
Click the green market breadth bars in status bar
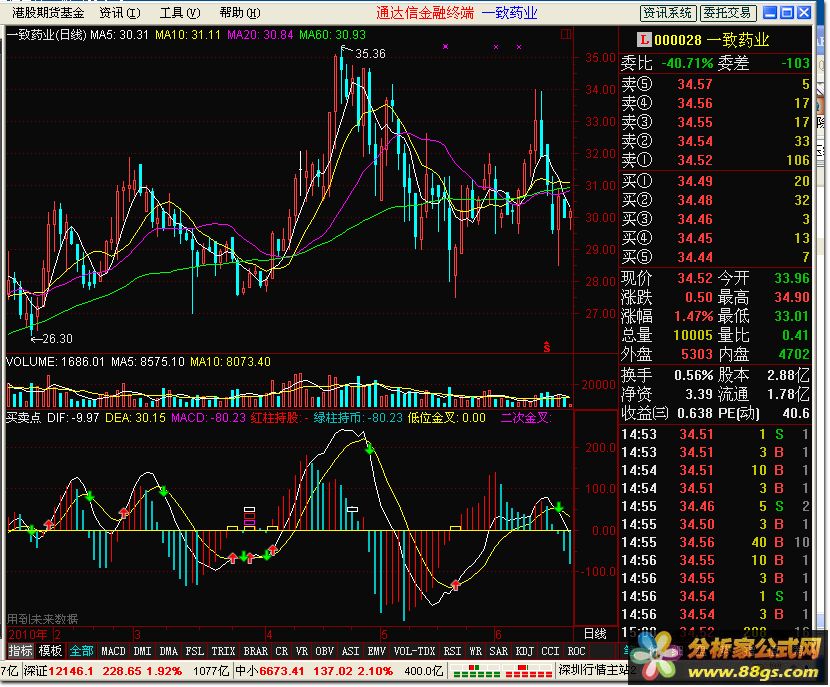[476, 672]
